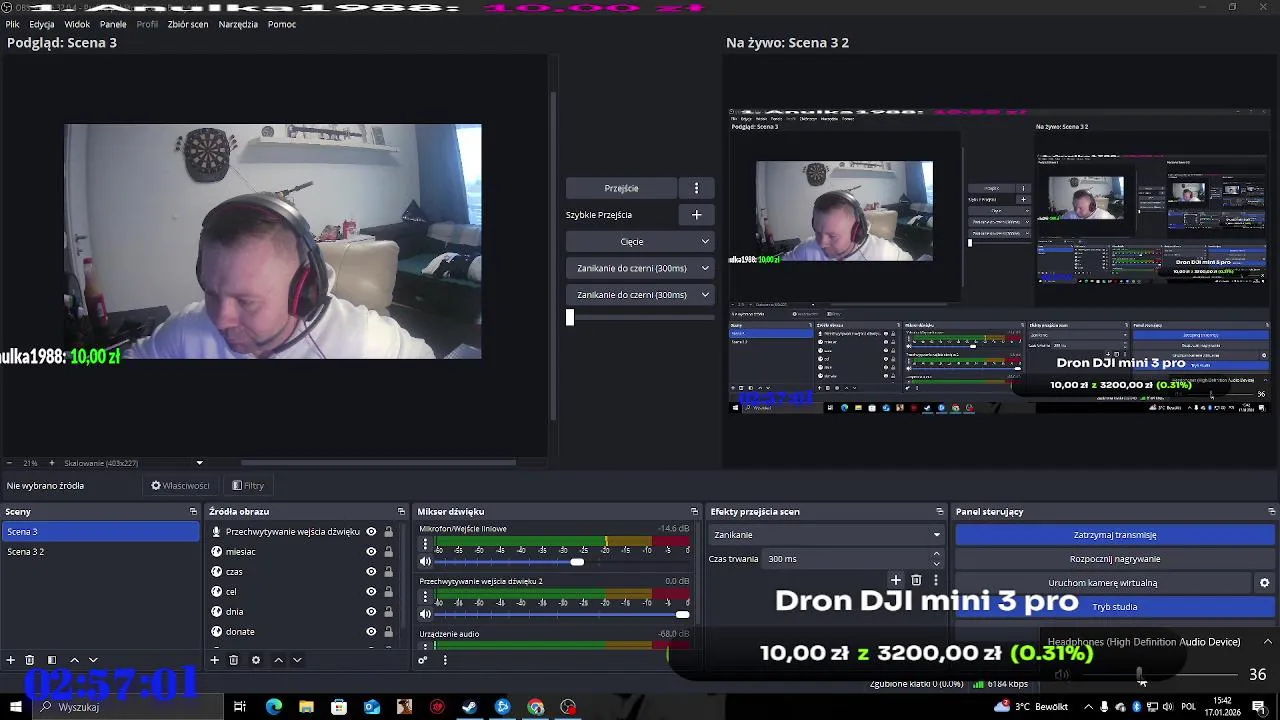Toggle Tryb studia button

1114,607
